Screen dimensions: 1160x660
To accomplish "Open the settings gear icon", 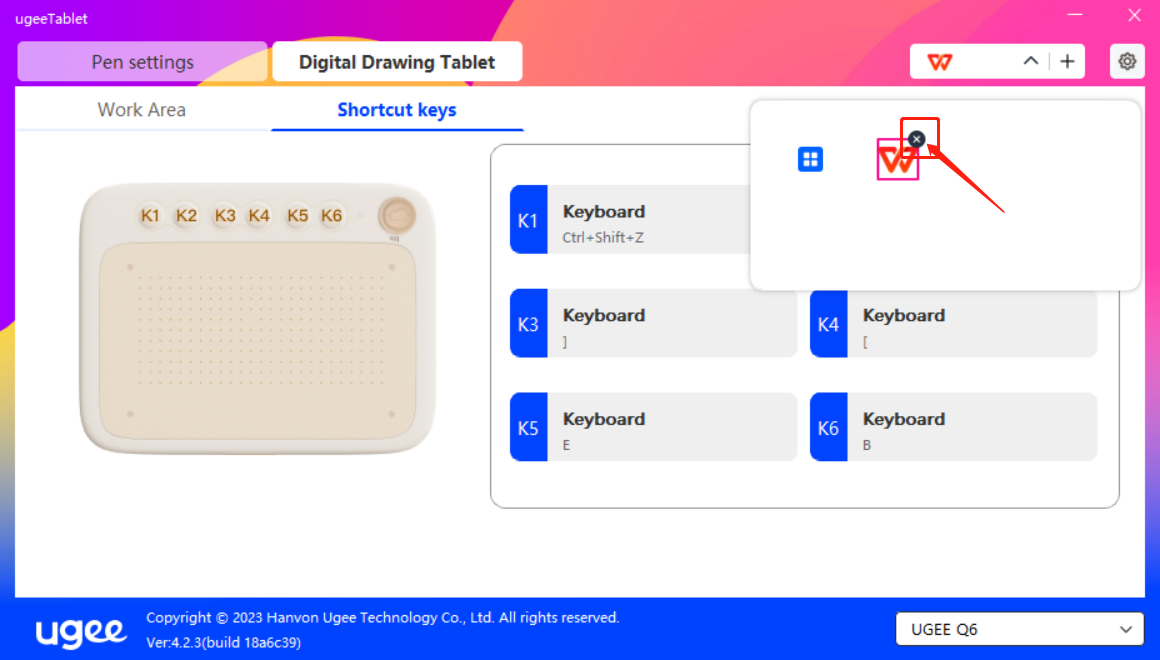I will (1127, 62).
